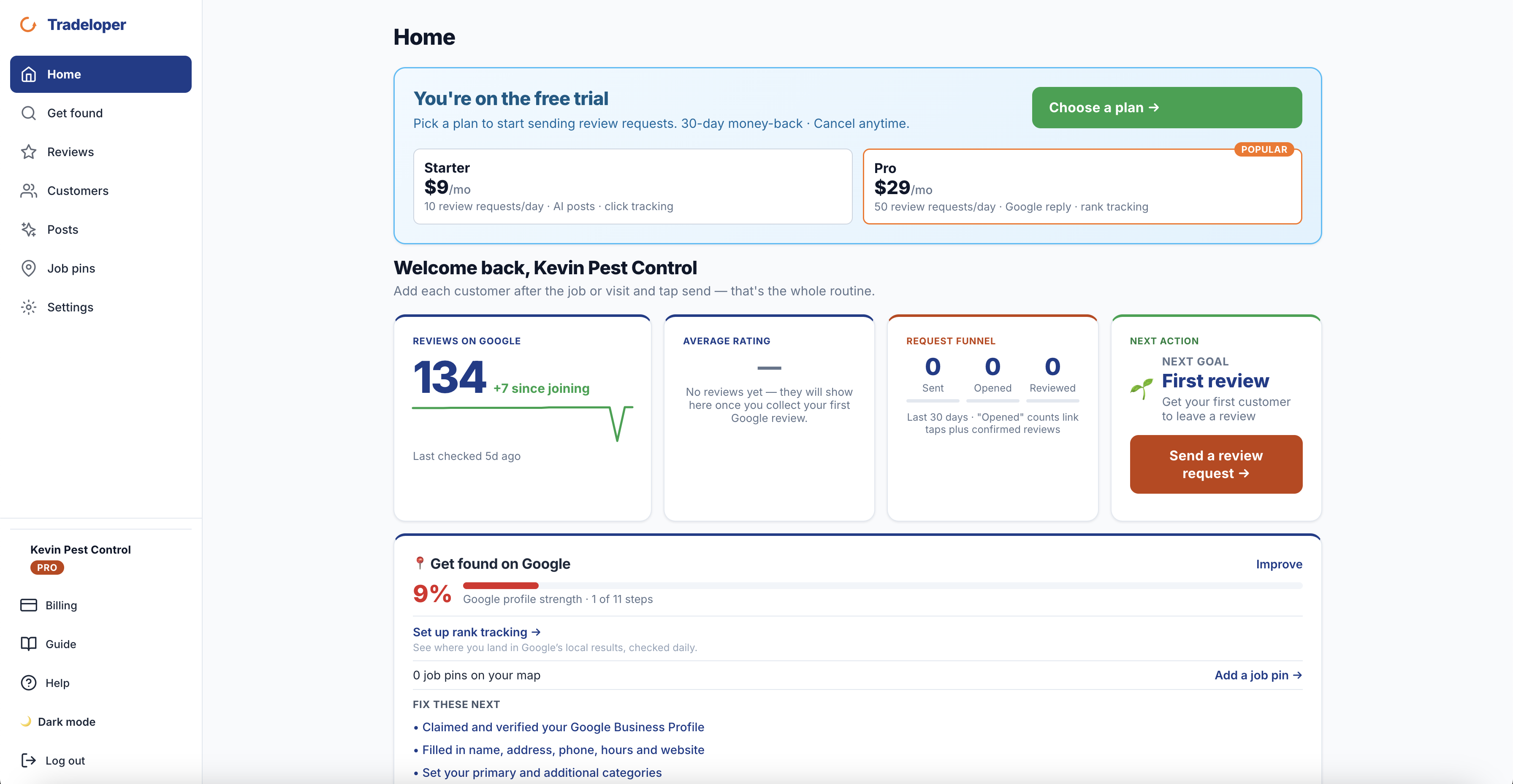Viewport: 1513px width, 784px height.
Task: Click the Get found magnifier icon
Action: point(28,114)
